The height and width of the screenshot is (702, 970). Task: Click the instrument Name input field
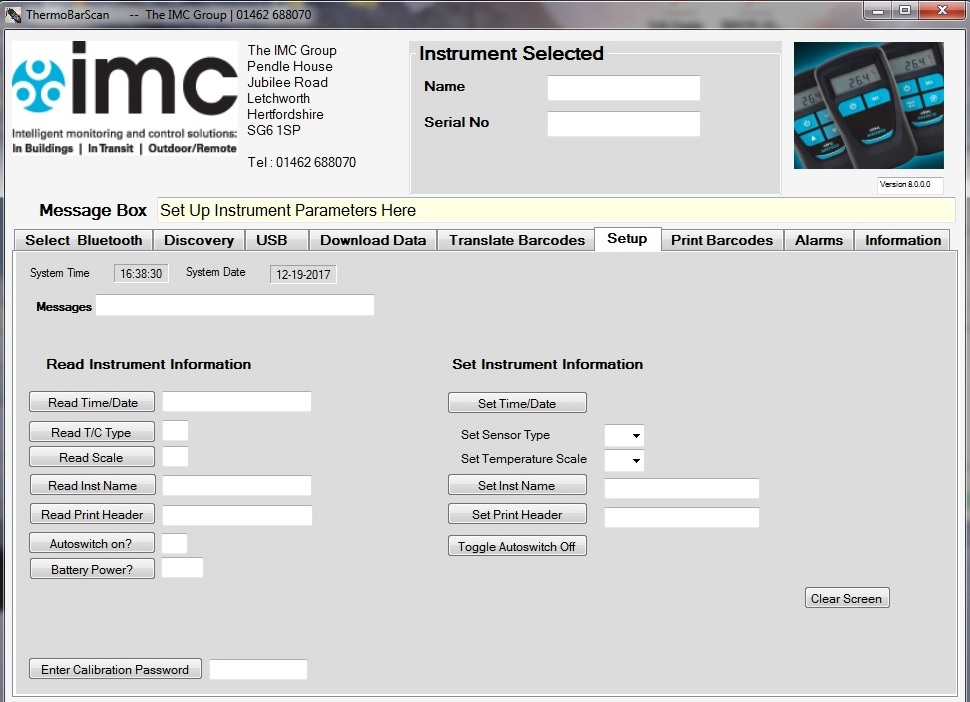coord(623,88)
